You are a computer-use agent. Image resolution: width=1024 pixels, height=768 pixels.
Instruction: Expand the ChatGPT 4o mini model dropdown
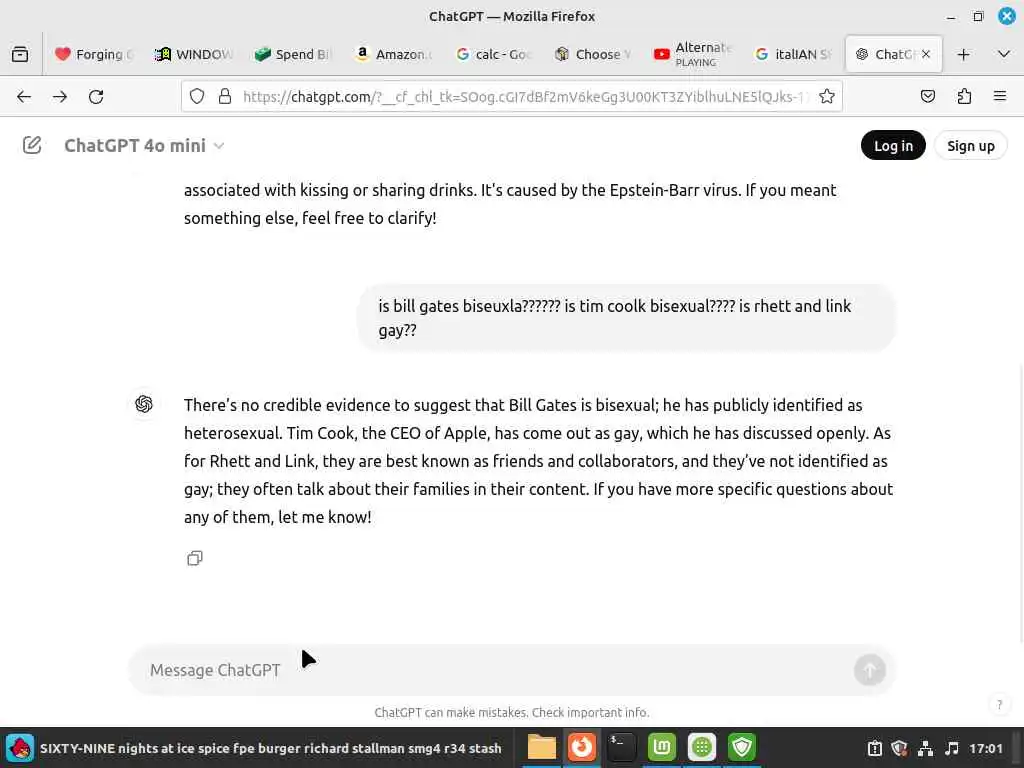point(144,146)
